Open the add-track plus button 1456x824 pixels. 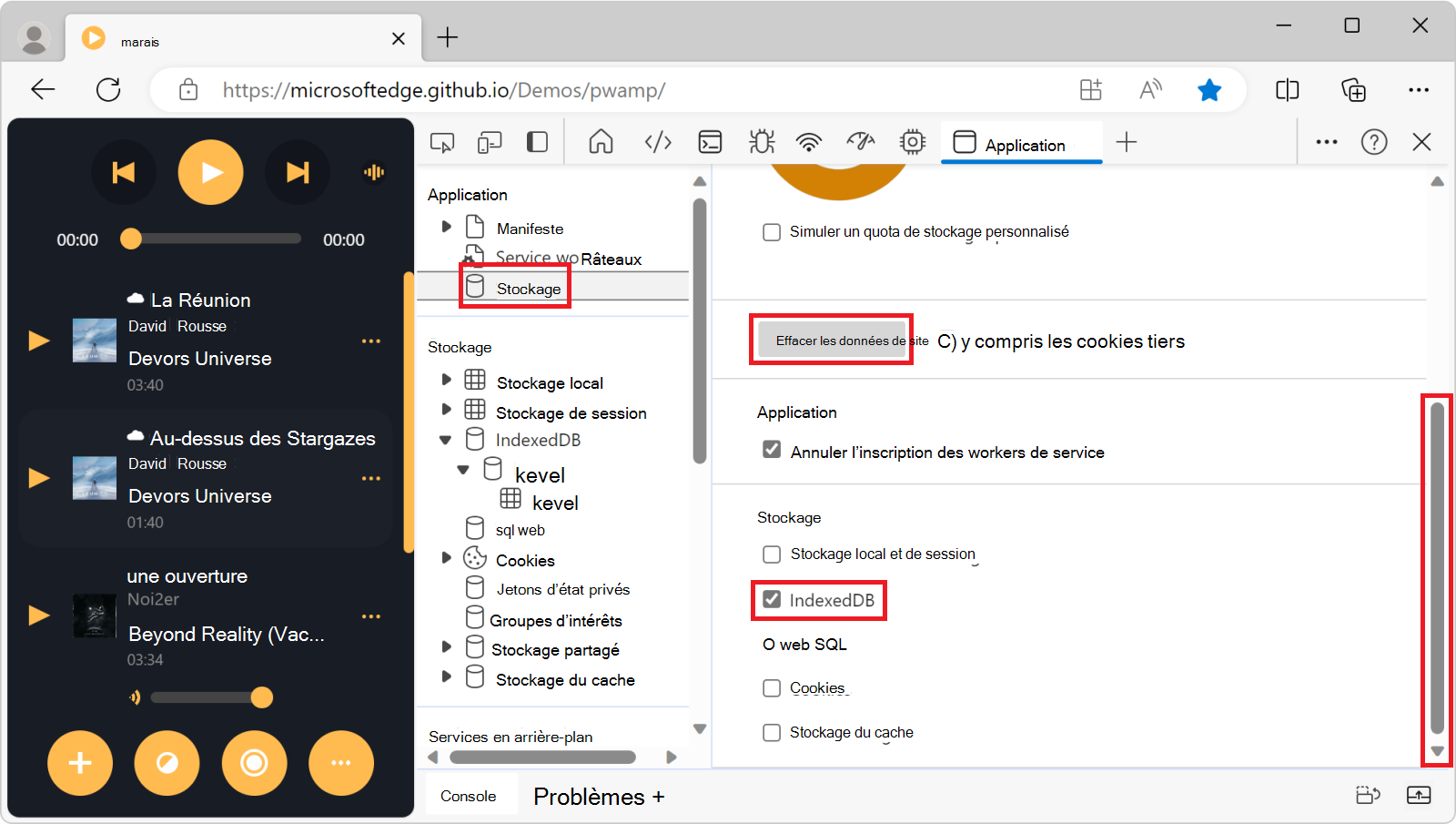click(x=80, y=763)
